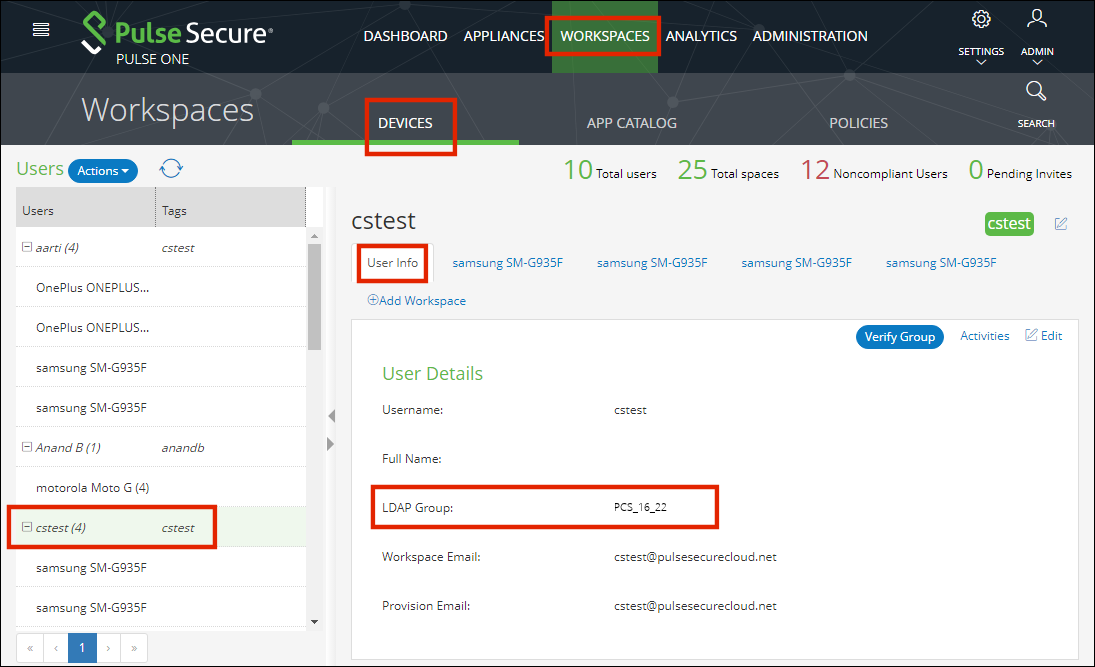Click the 10 Total users statistic
Viewport: 1095px width, 667px height.
click(x=610, y=170)
